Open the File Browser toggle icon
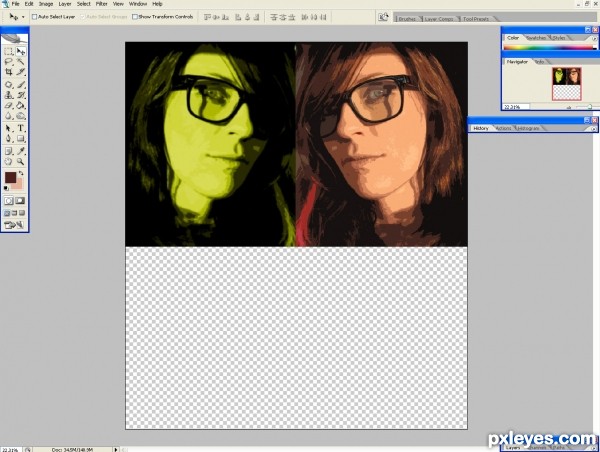The image size is (600, 452). [x=383, y=17]
